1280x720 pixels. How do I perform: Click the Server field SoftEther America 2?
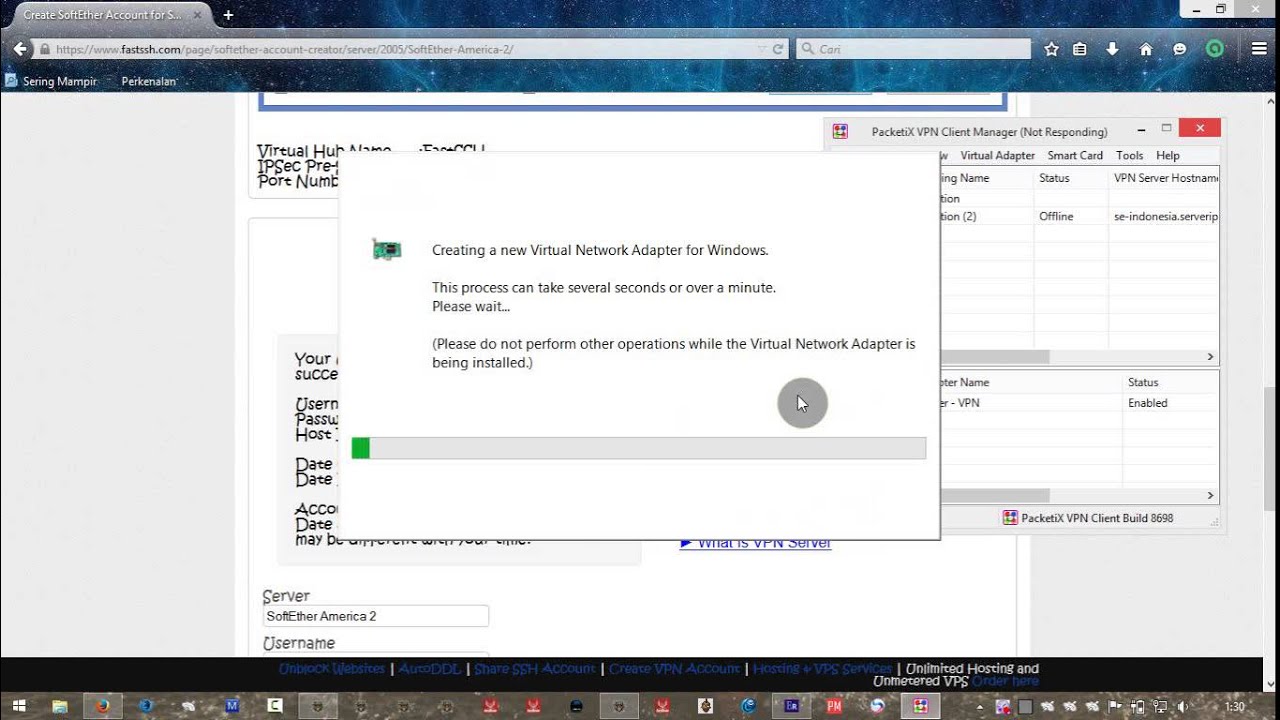(x=375, y=616)
